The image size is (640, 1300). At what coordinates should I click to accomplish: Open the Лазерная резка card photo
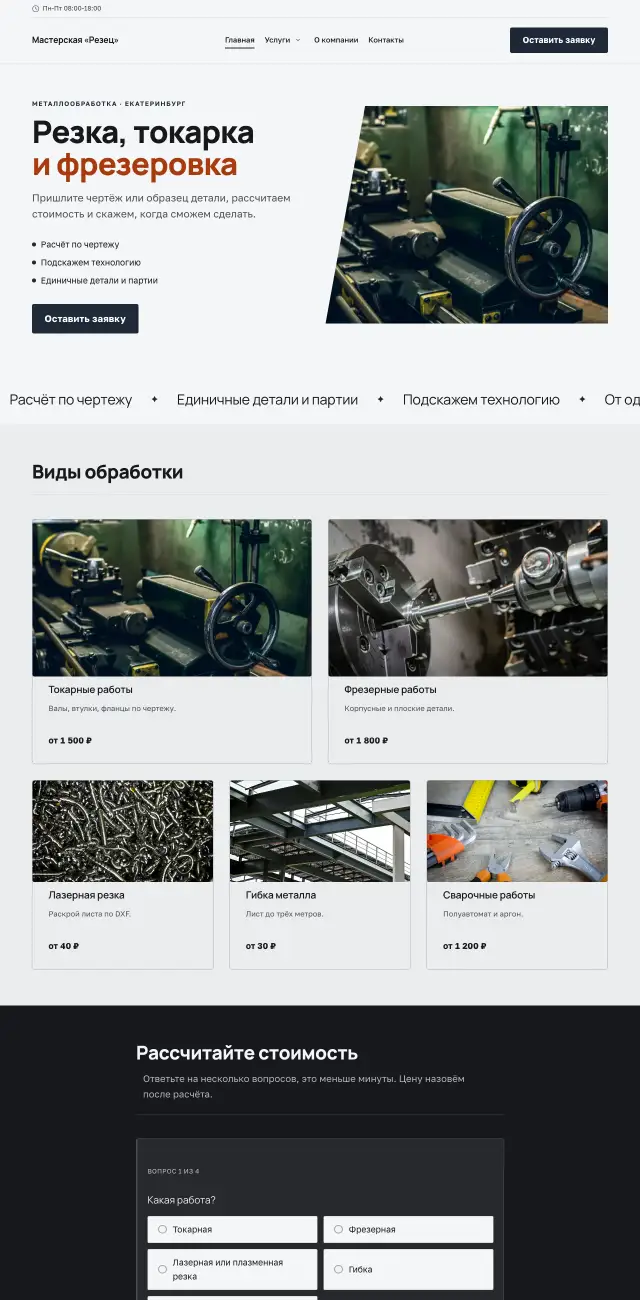(x=123, y=831)
